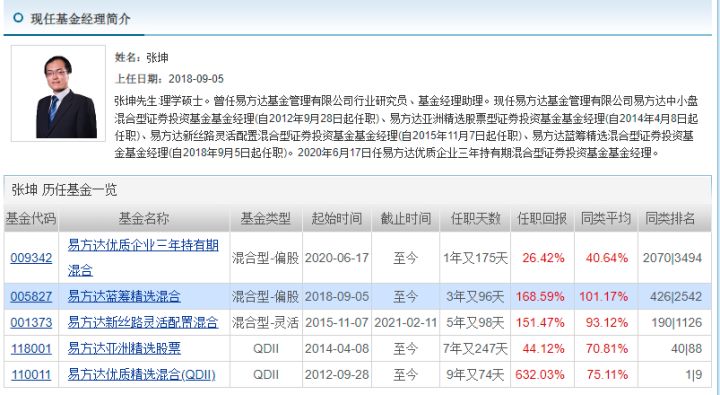Screen dimensions: 720x395
Task: Click 混合型-偏股 type in 005827 row
Action: point(265,297)
